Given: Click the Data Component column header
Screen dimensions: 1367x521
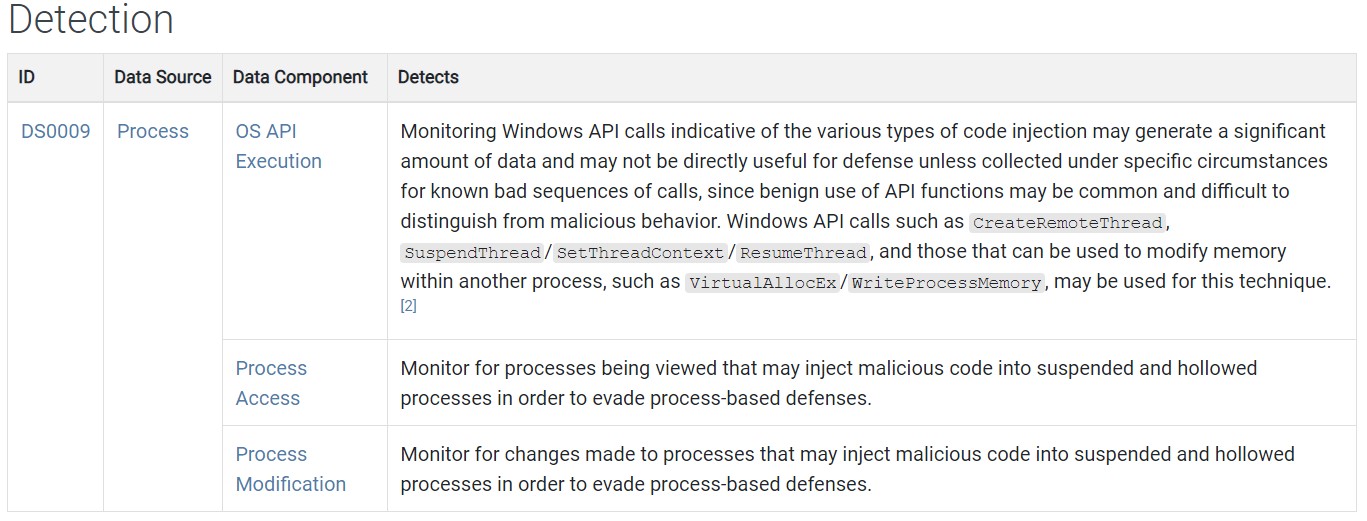Looking at the screenshot, I should (x=300, y=77).
